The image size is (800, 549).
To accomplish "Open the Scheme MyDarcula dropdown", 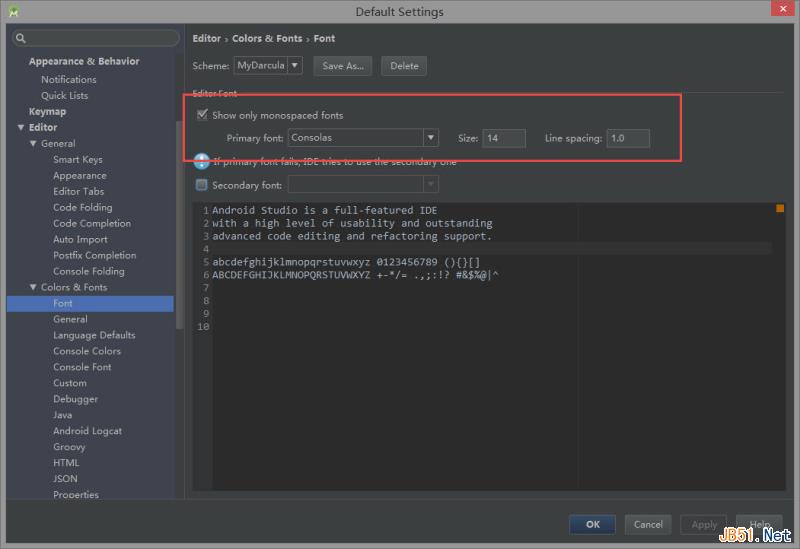I will tap(295, 66).
